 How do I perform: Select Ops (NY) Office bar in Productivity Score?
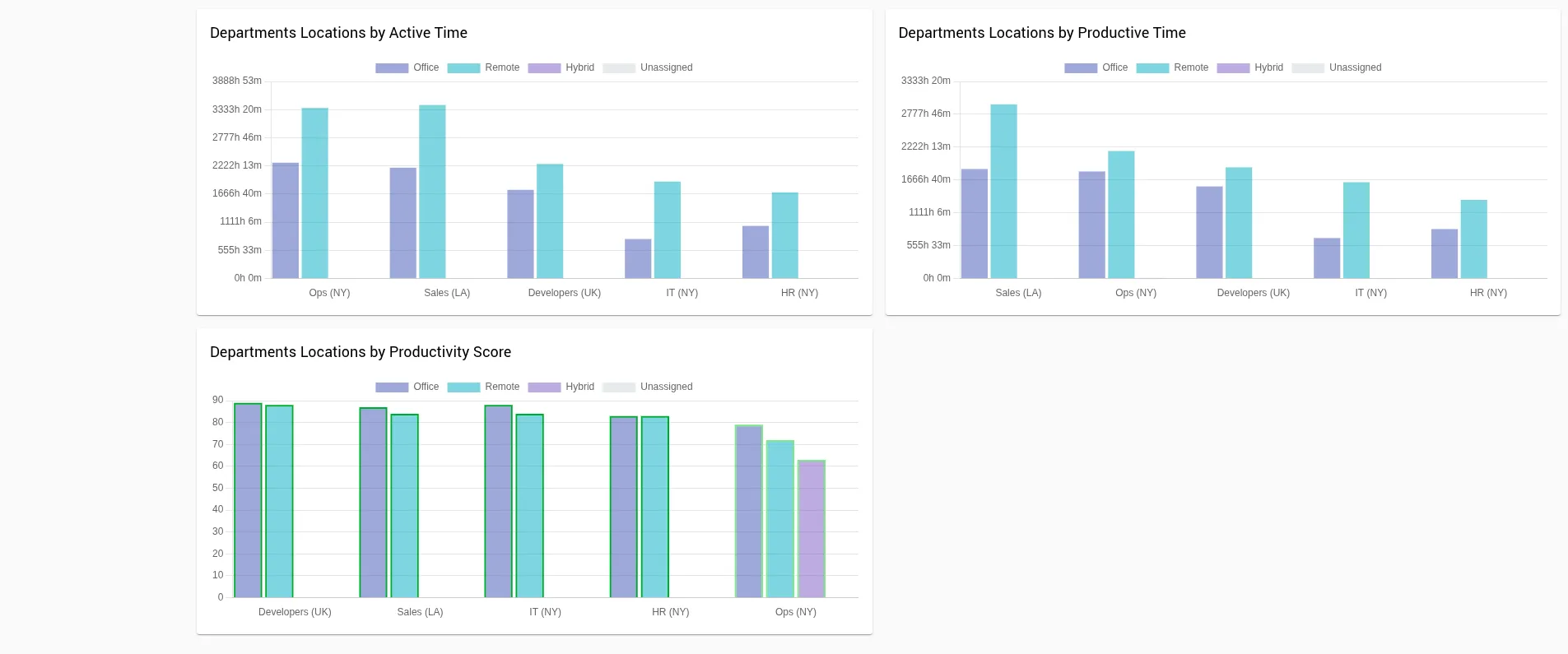(x=748, y=512)
